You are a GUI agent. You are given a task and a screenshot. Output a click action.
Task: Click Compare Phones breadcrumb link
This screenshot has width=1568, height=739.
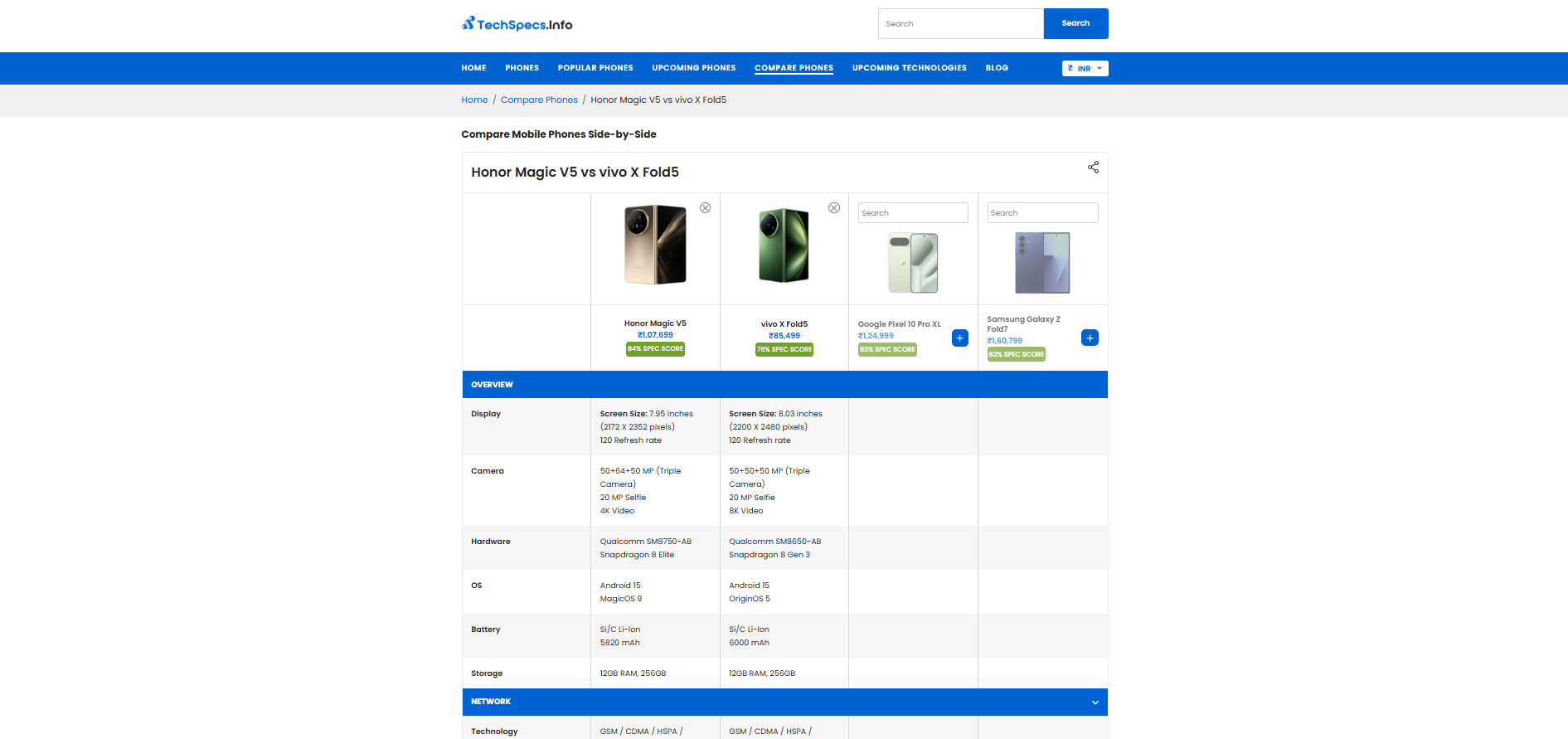[x=539, y=100]
